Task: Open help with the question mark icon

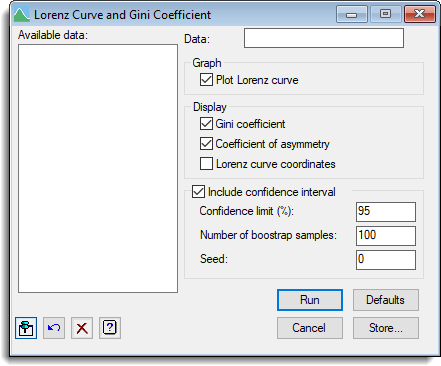Action: point(110,328)
